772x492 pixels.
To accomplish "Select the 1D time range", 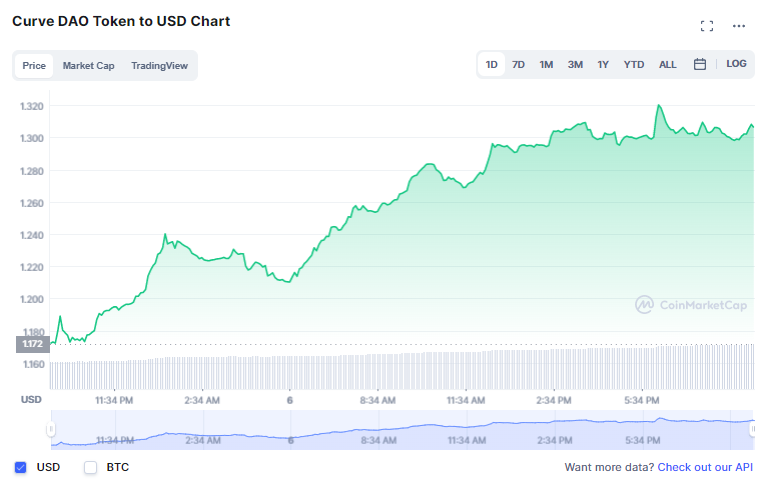I will [x=491, y=65].
